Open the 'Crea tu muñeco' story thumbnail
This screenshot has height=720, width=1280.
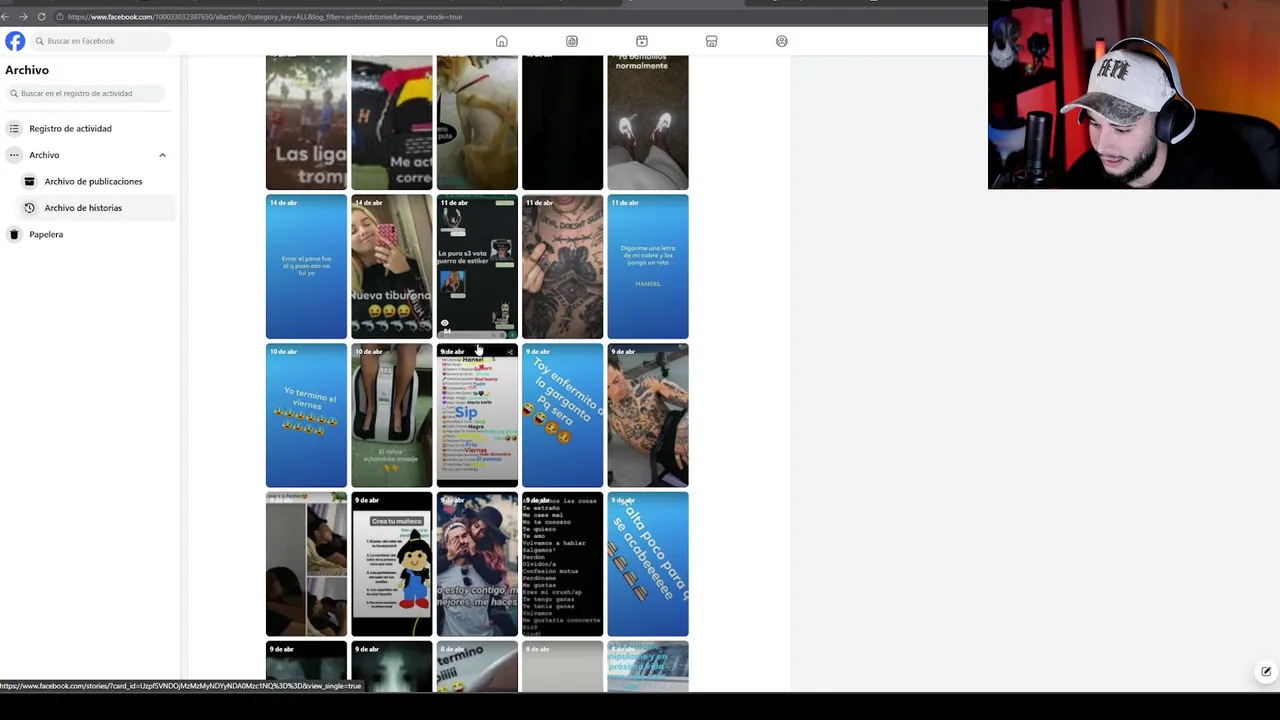392,564
